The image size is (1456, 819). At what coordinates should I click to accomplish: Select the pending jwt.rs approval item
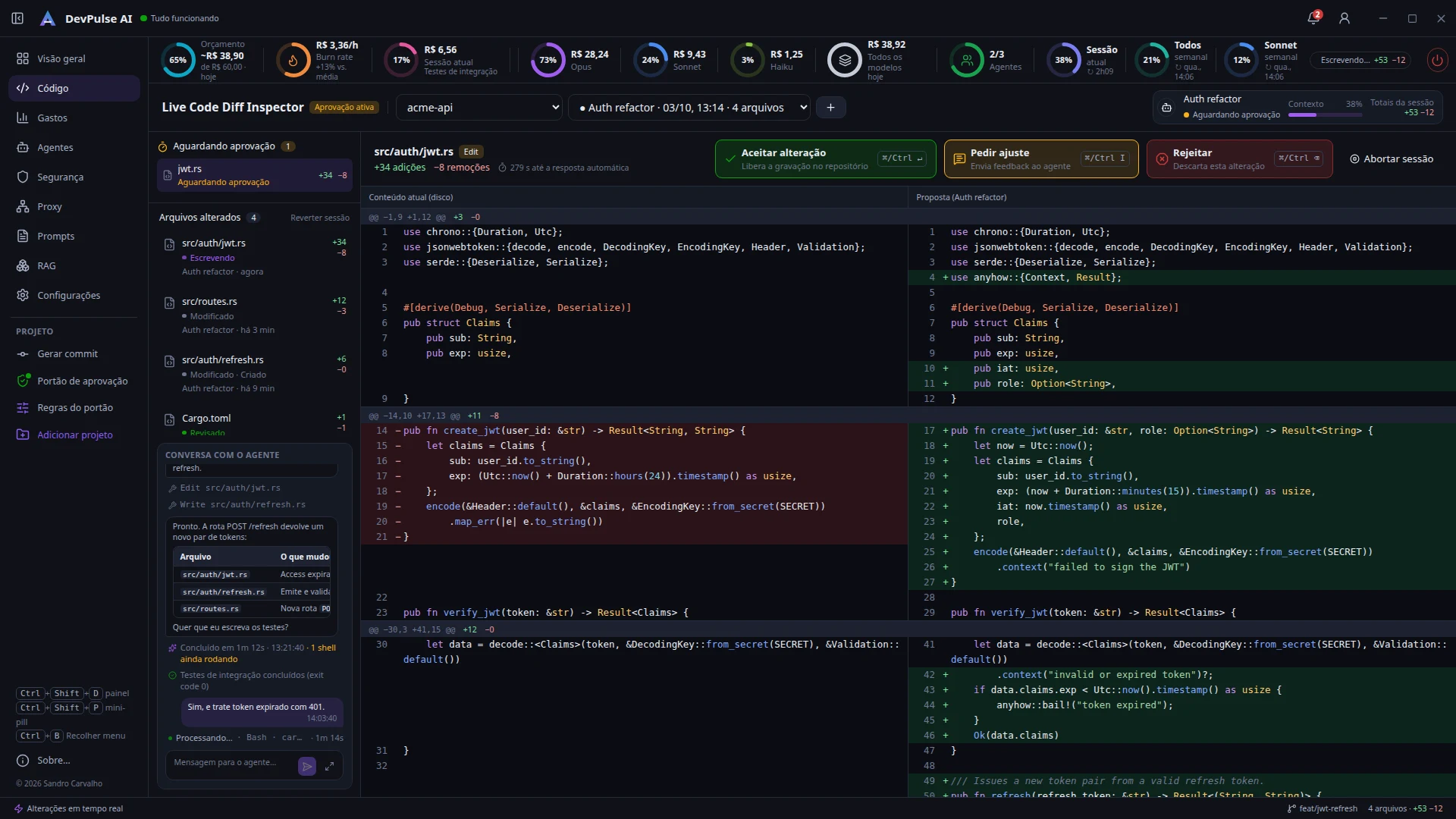point(255,175)
